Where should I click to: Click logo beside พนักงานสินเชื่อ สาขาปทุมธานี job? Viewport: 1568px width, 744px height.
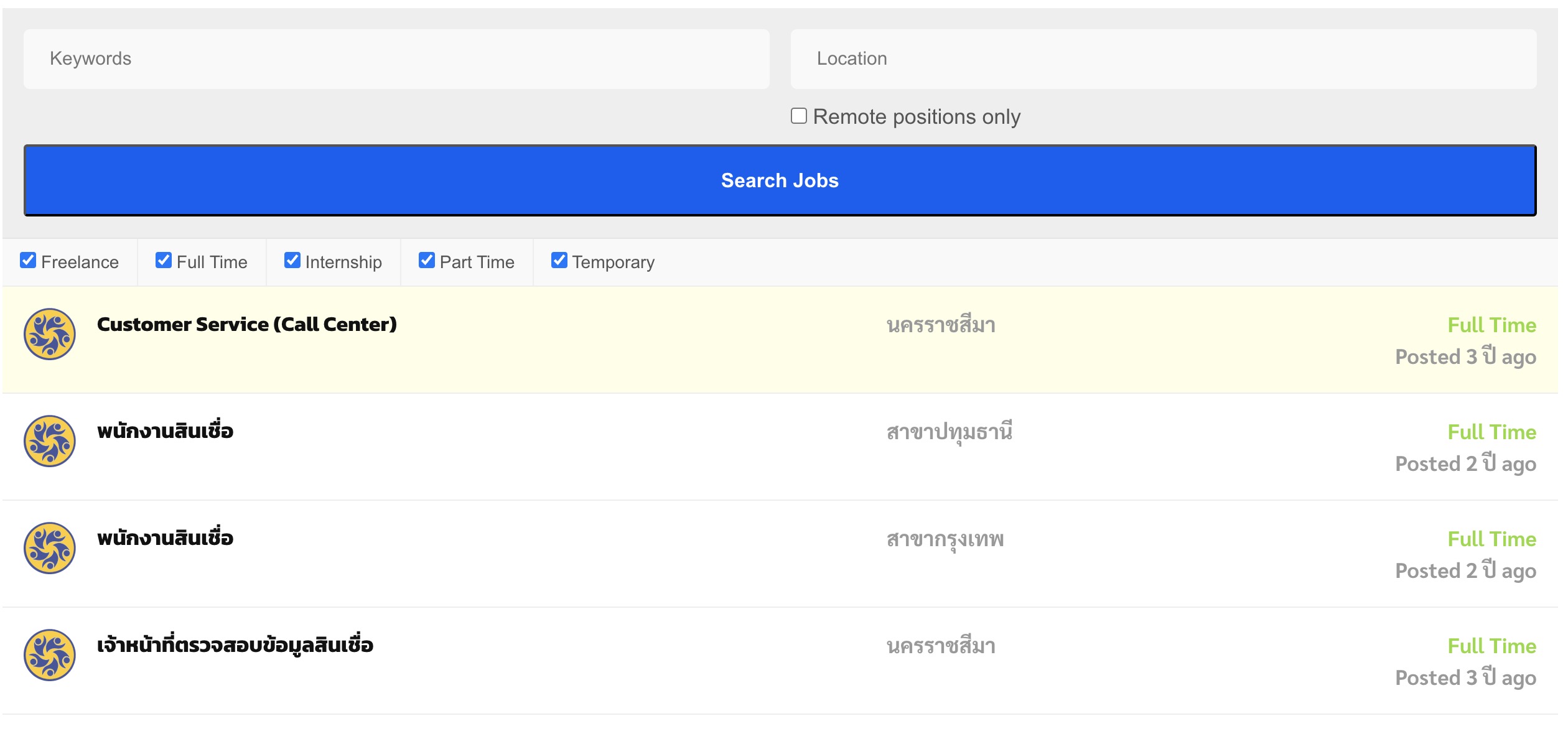(50, 442)
